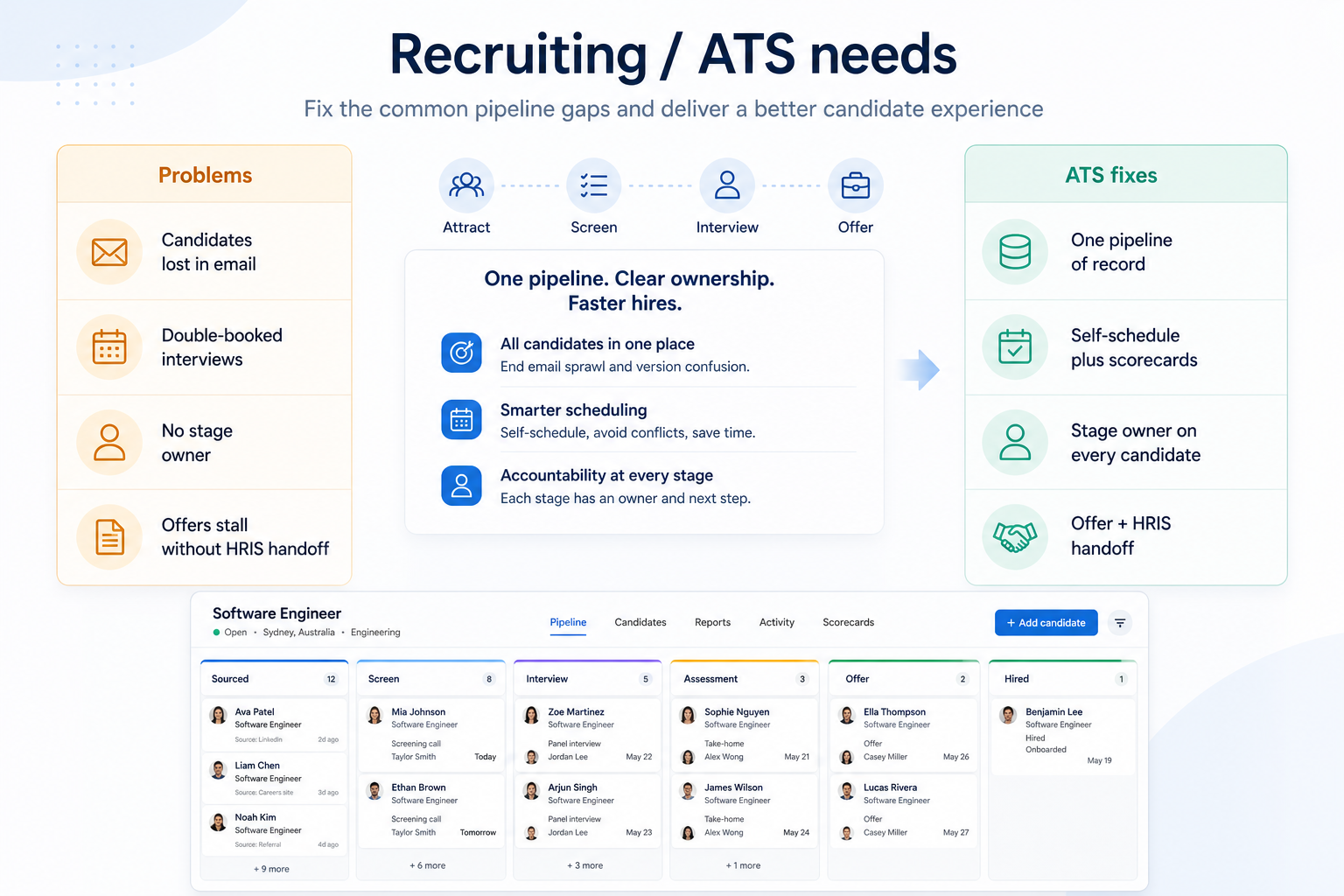Open James Wilson's candidate name
Image resolution: width=1344 pixels, height=896 pixels.
pos(733,787)
